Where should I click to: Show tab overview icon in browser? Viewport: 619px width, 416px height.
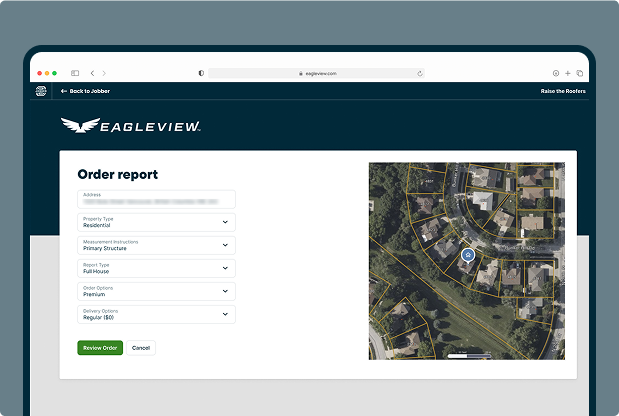click(x=580, y=73)
